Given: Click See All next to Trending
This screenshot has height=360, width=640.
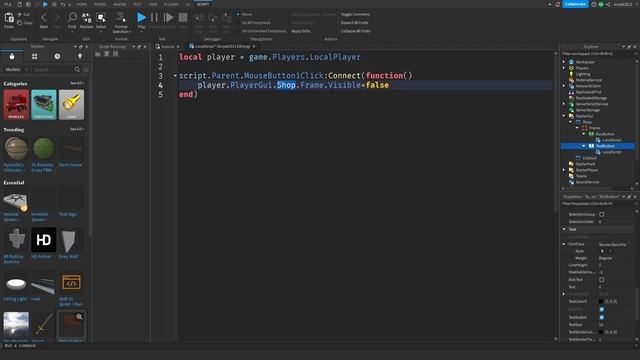Looking at the screenshot, I should click(x=77, y=129).
